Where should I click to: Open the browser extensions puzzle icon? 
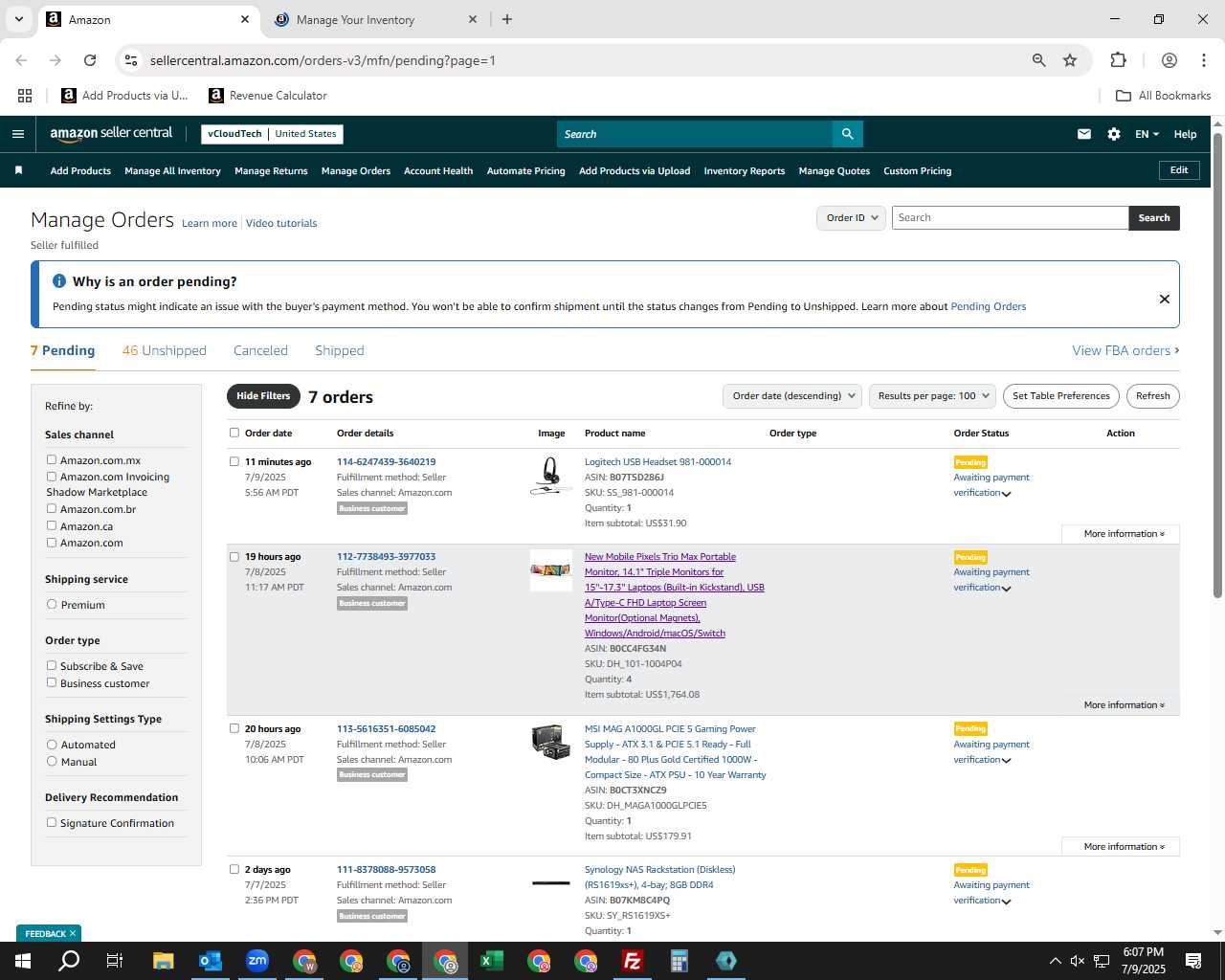coord(1118,60)
